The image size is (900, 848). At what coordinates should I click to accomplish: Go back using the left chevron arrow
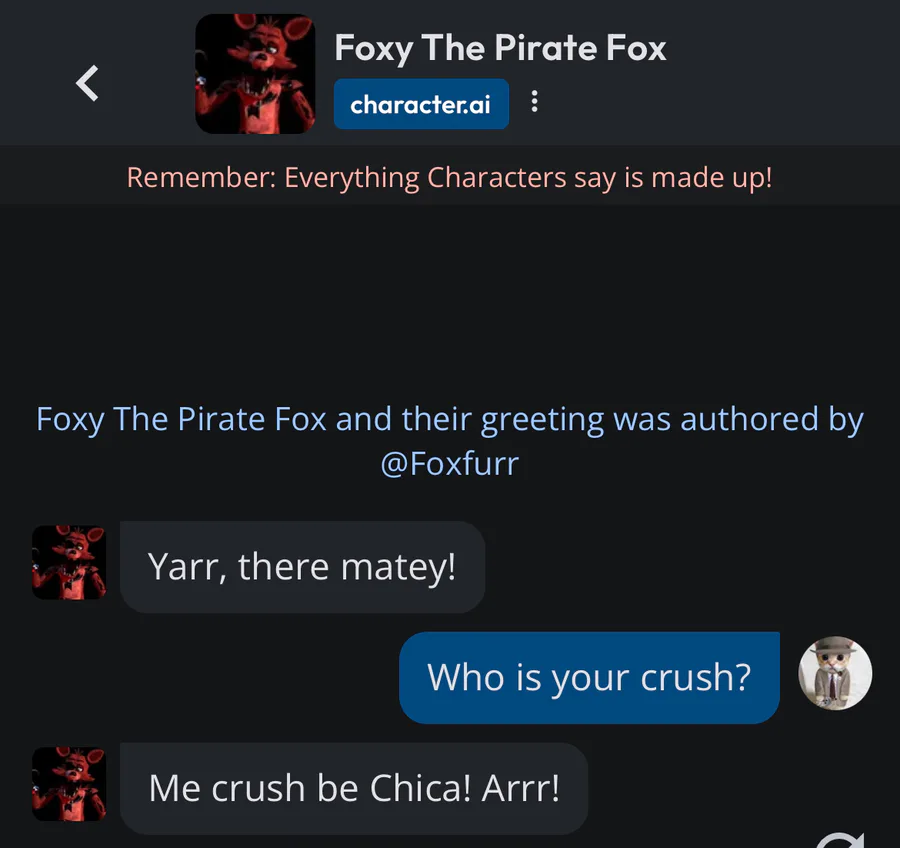click(x=88, y=83)
